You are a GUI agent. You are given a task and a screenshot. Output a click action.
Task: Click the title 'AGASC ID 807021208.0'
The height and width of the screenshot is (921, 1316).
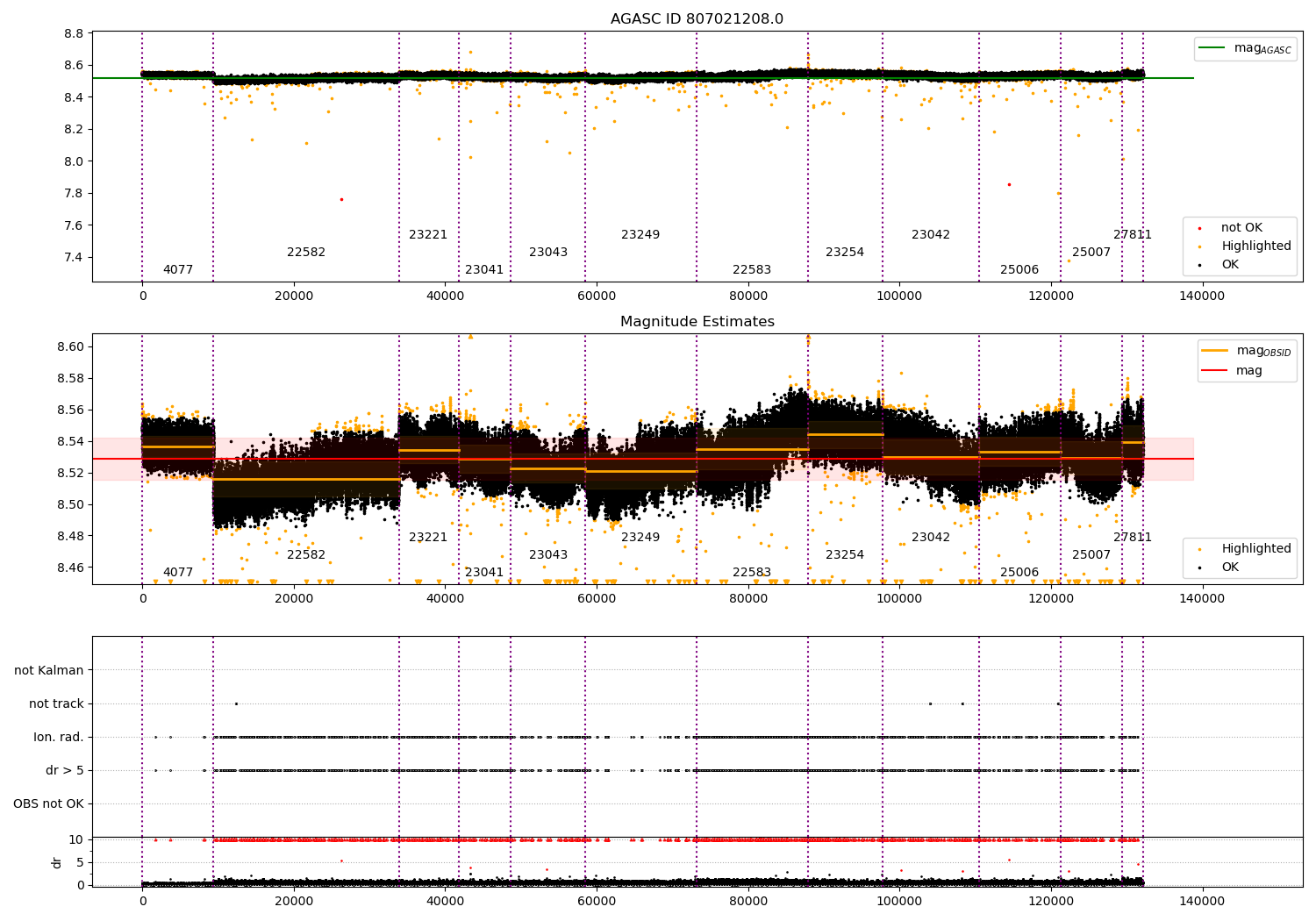click(697, 19)
